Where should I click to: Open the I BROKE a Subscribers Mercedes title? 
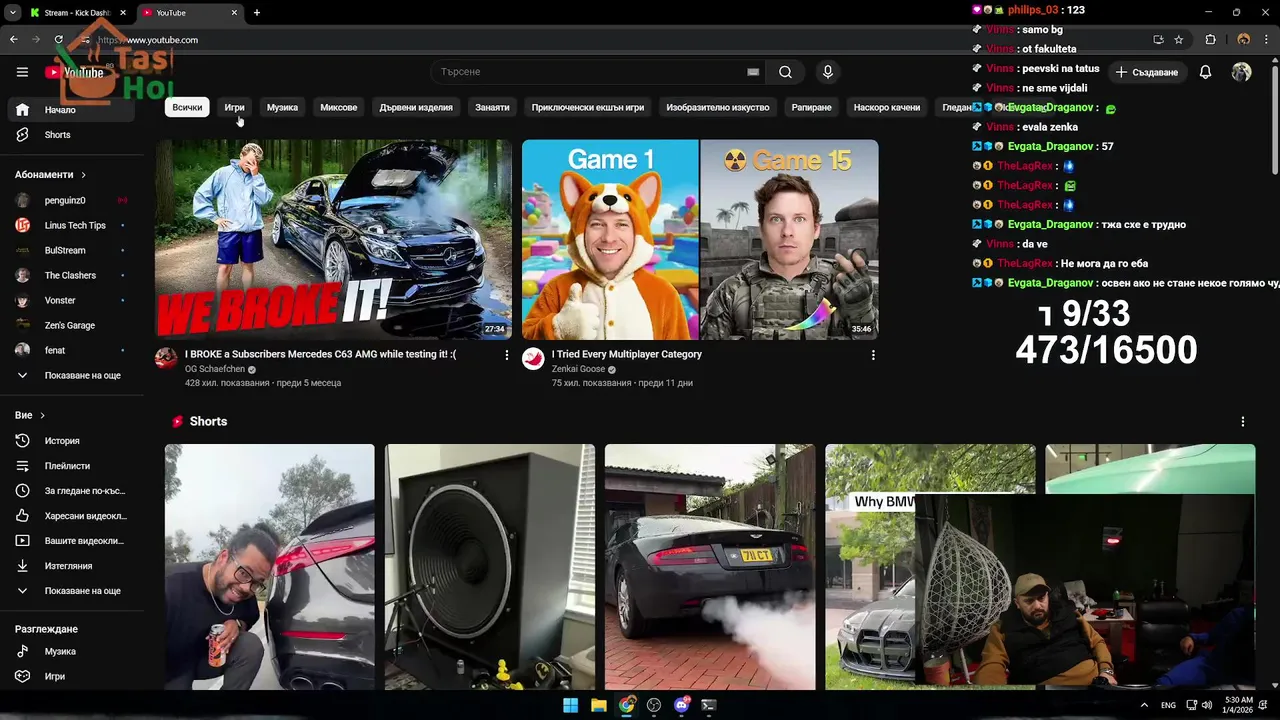[x=320, y=354]
